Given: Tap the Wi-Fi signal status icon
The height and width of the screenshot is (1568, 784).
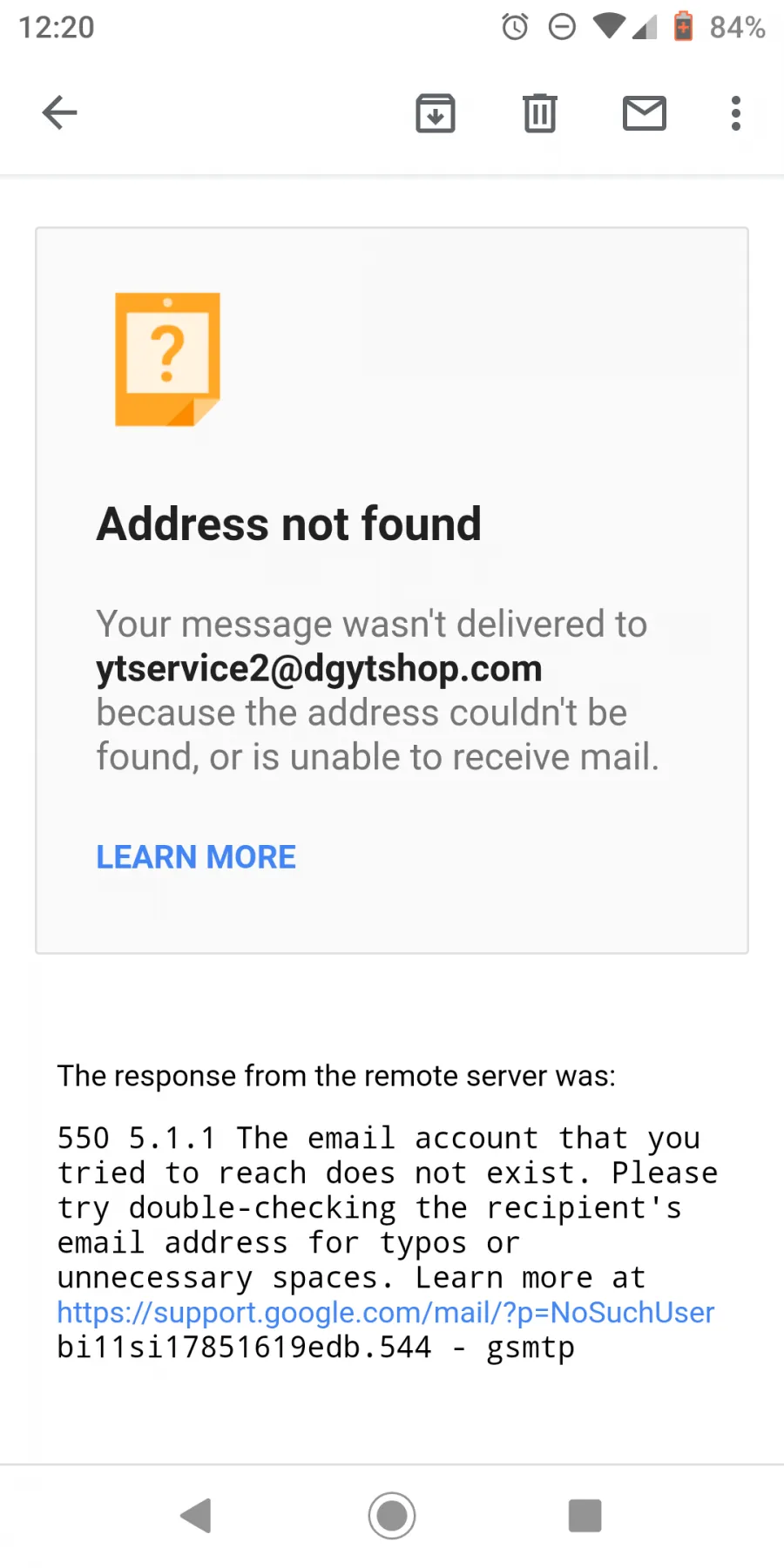Looking at the screenshot, I should click(x=610, y=26).
